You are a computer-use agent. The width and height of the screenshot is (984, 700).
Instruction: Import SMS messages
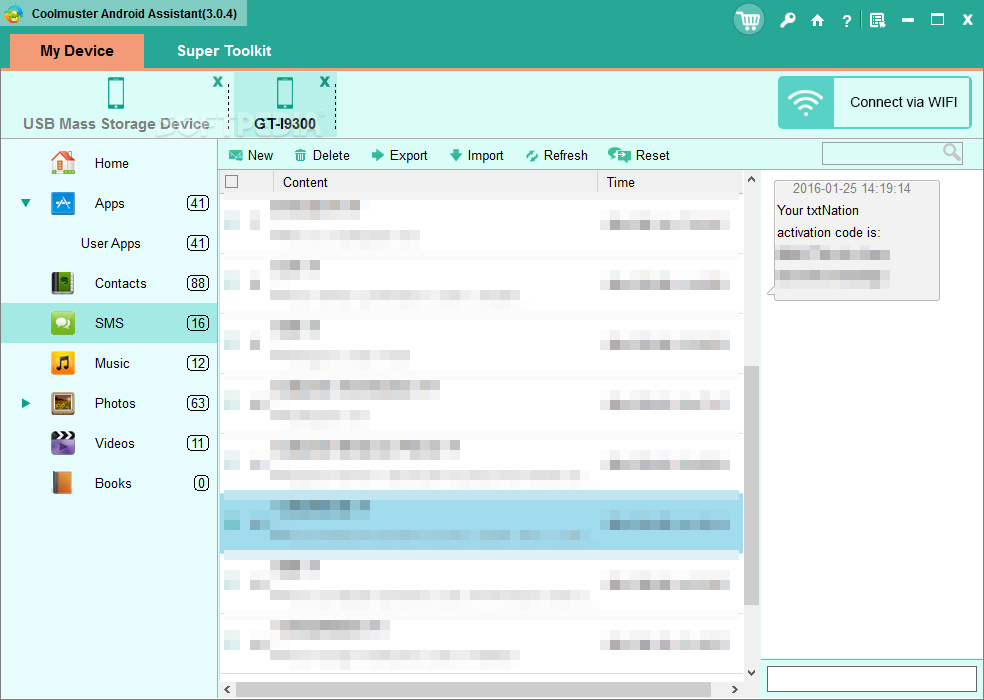(477, 155)
